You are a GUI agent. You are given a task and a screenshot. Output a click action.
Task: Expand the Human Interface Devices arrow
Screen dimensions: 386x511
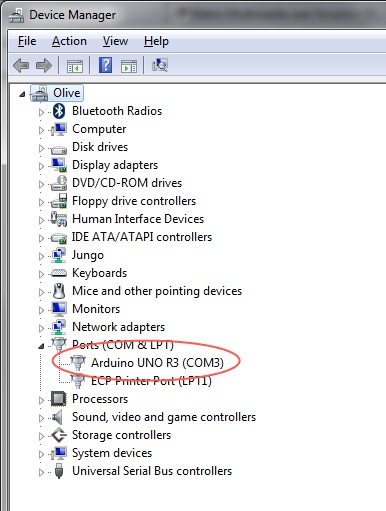coord(41,220)
